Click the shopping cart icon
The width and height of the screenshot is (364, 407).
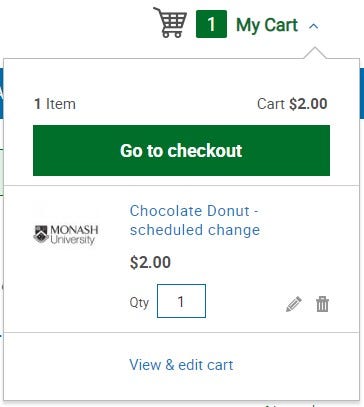click(x=170, y=22)
